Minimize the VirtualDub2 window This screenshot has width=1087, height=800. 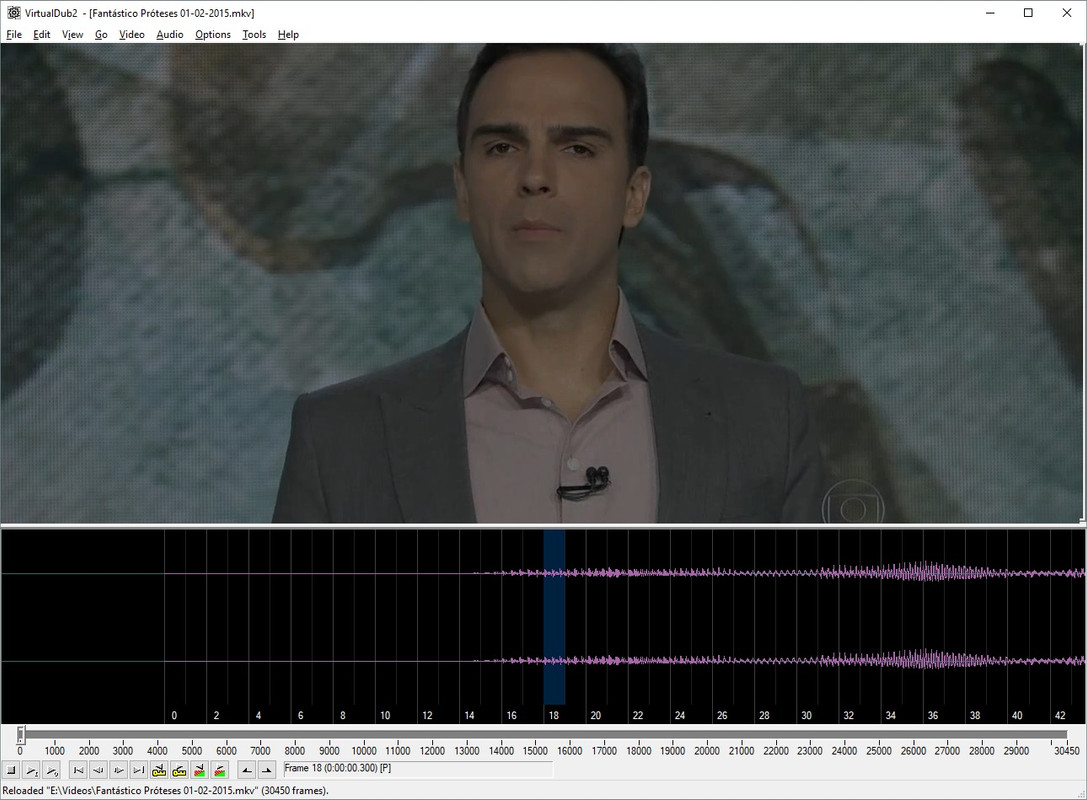pos(991,12)
